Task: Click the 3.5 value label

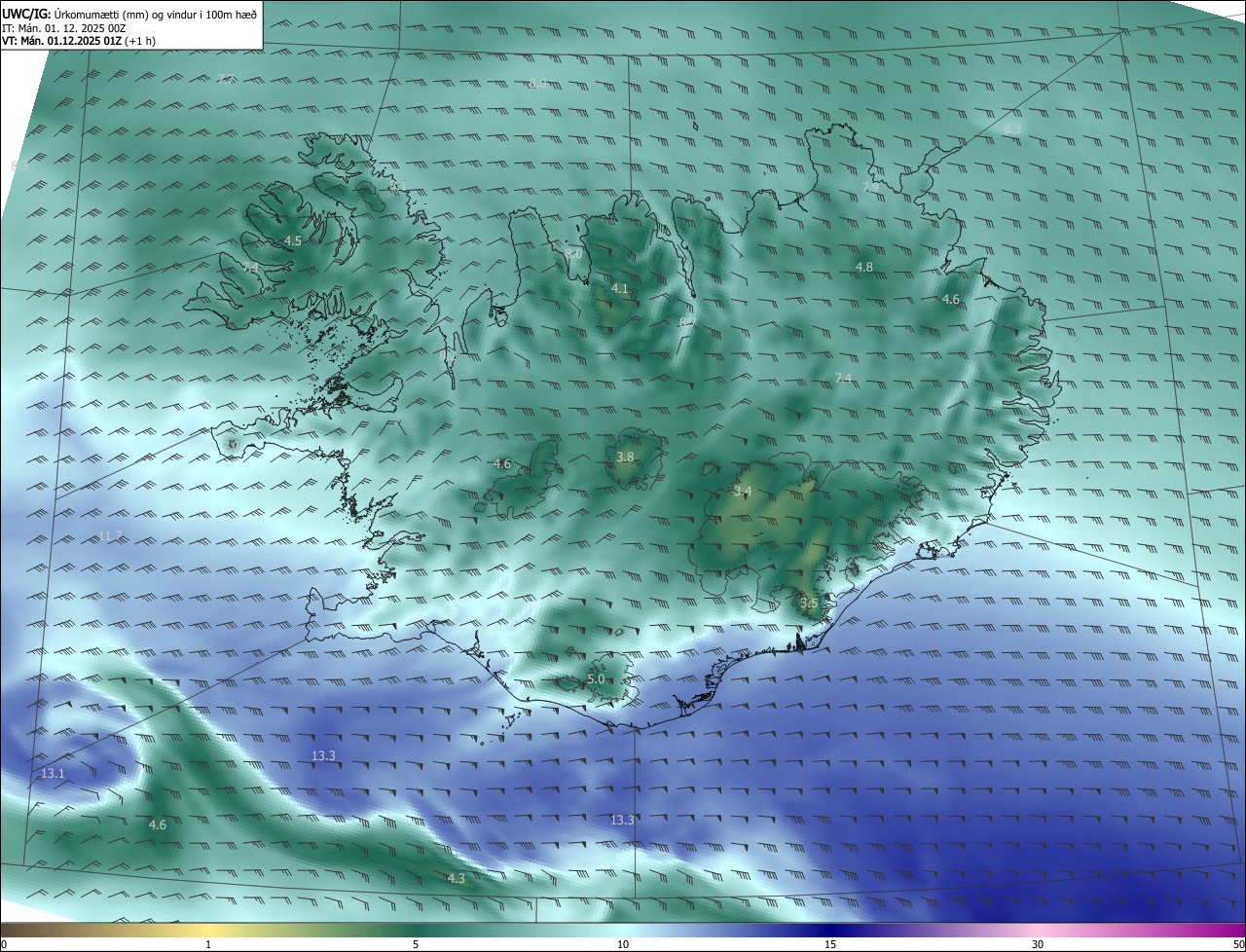Action: pyautogui.click(x=810, y=604)
